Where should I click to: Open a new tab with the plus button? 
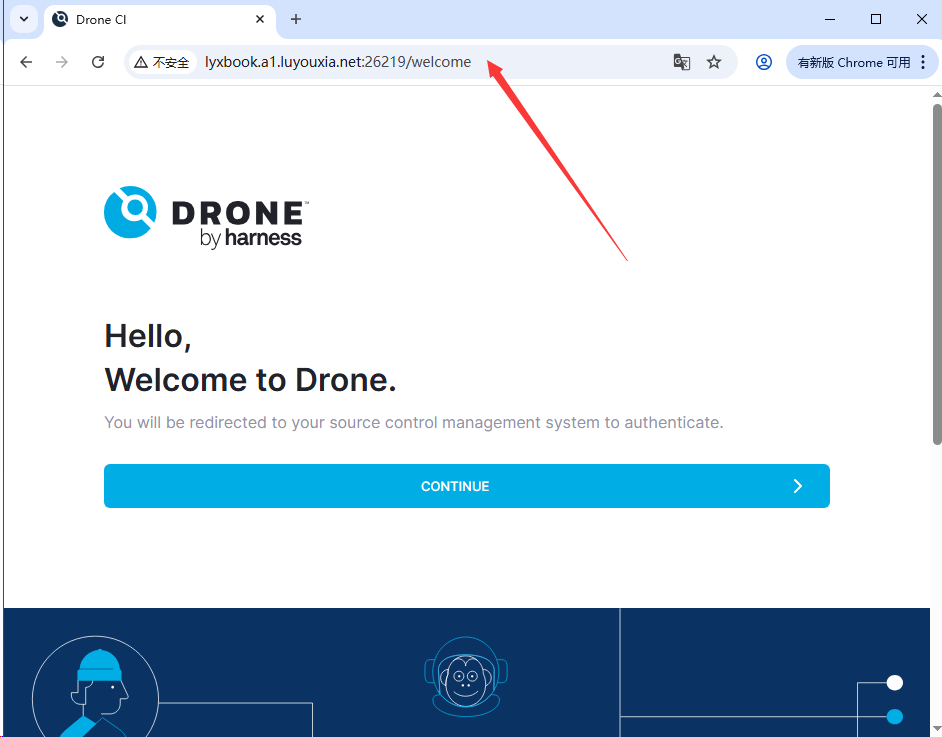[295, 19]
